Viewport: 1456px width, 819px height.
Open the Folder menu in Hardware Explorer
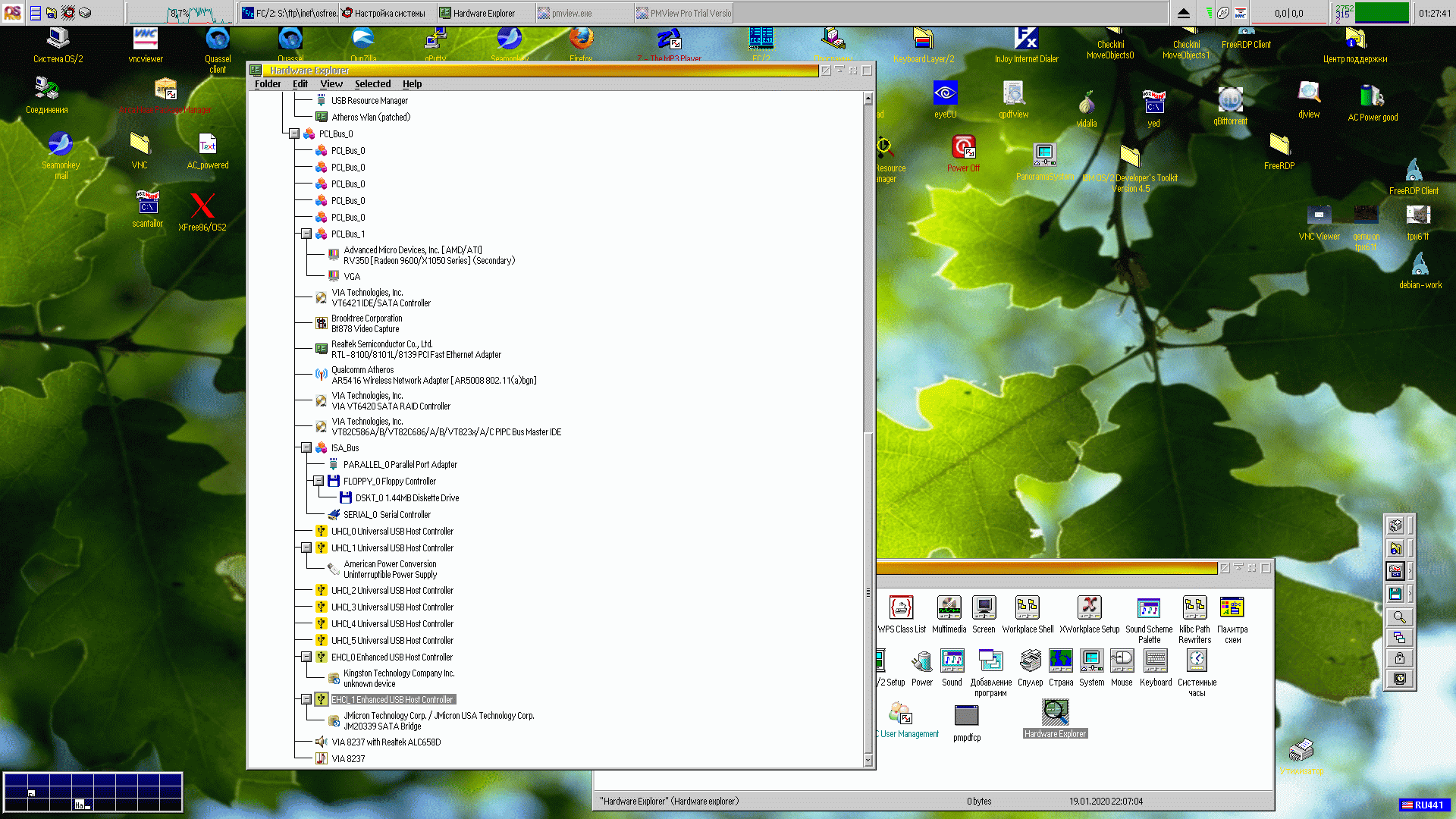click(268, 84)
